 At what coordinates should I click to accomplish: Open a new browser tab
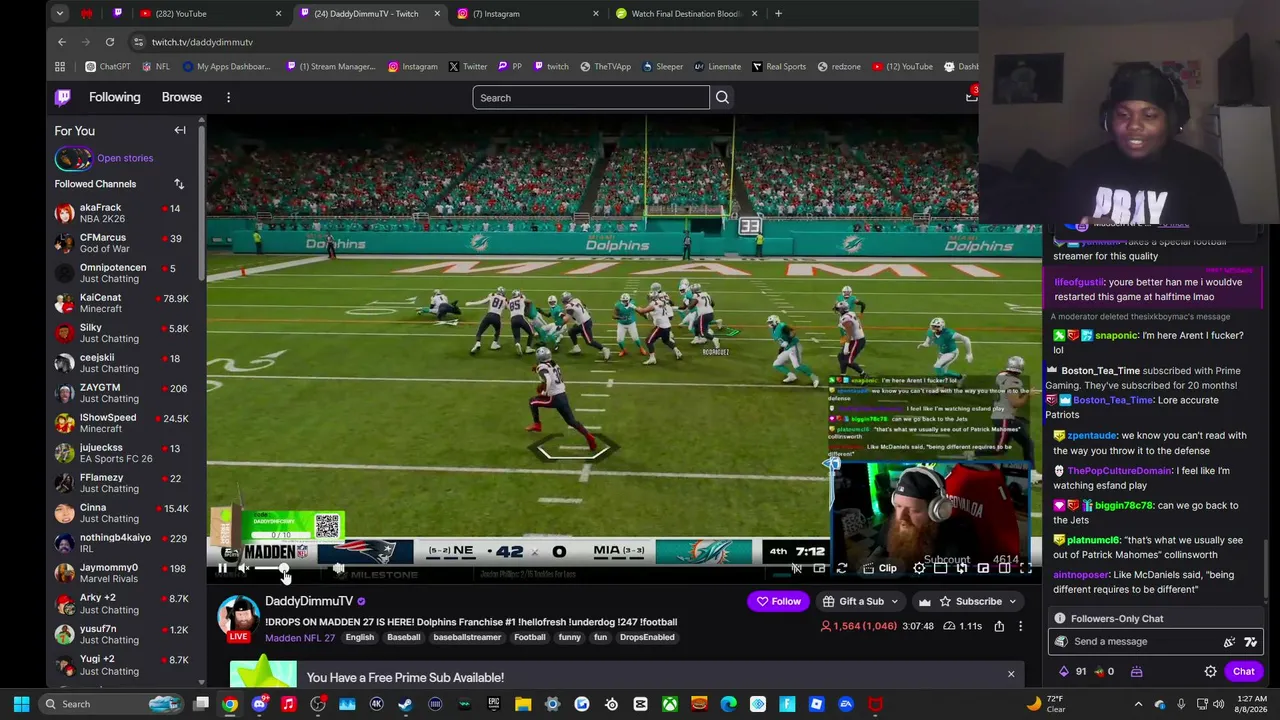778,14
